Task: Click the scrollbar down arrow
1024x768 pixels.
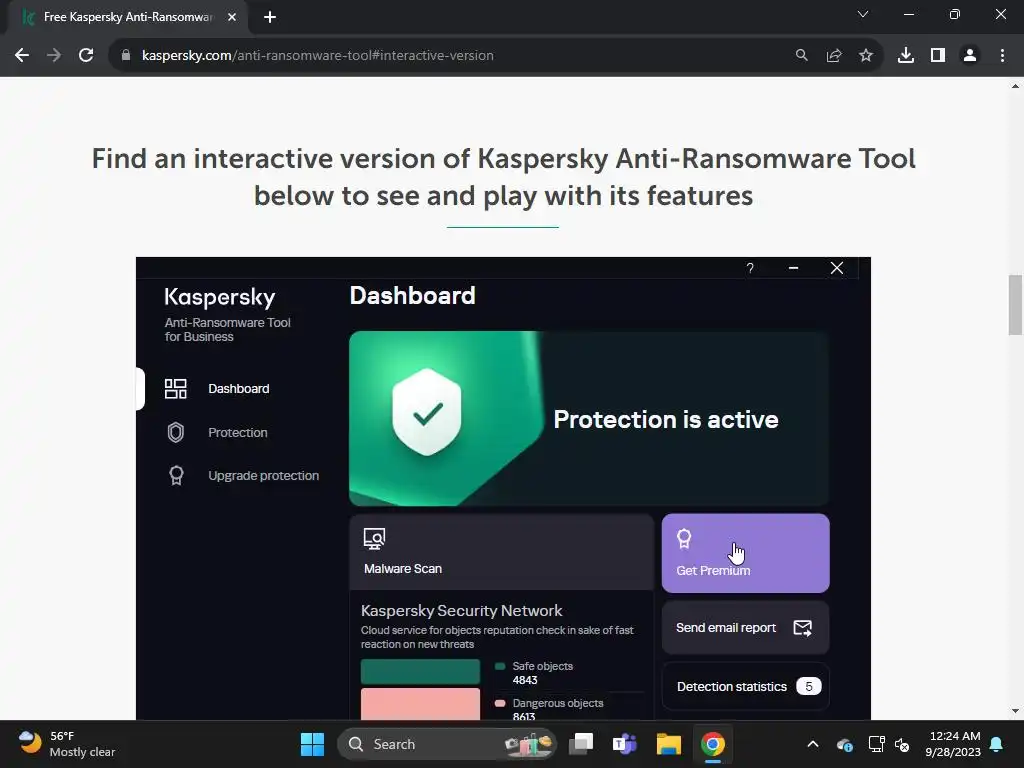Action: (1015, 711)
